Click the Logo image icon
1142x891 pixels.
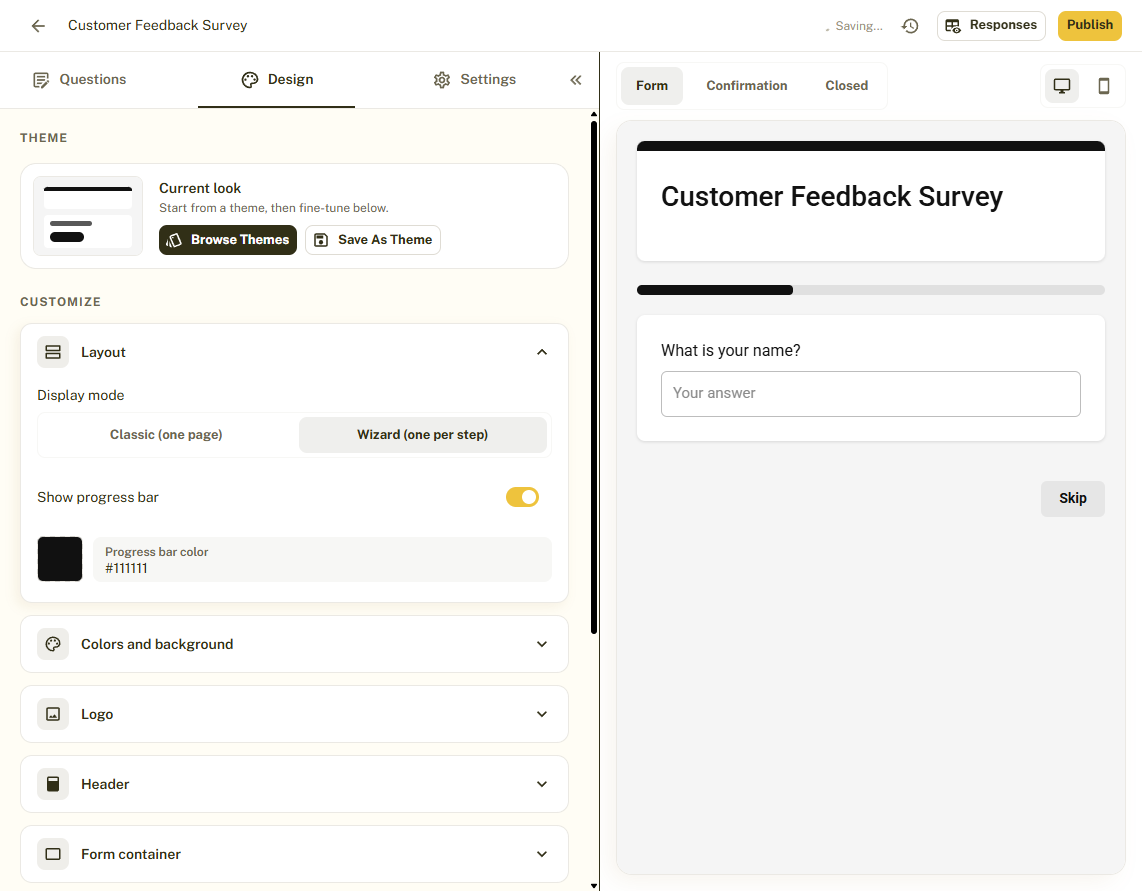(x=53, y=714)
